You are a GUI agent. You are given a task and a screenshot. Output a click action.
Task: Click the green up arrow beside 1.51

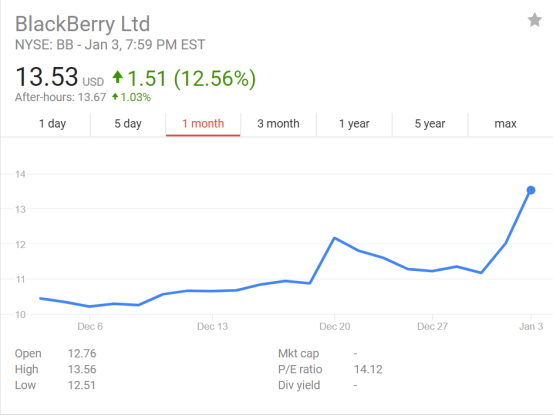[x=118, y=77]
